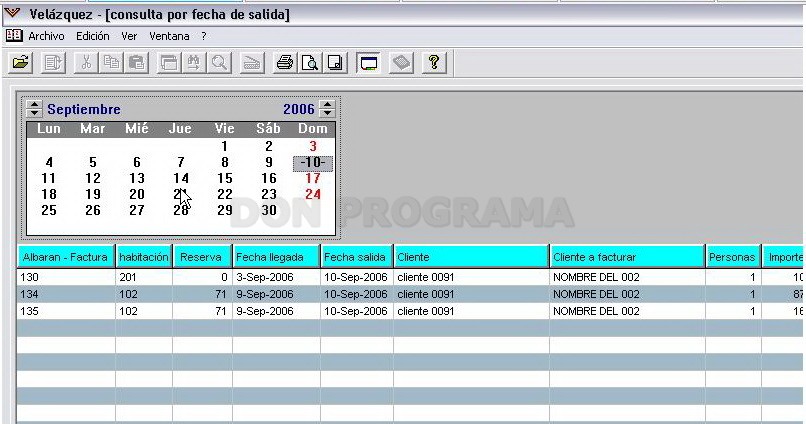Click the magnifying glass search icon

click(x=219, y=63)
